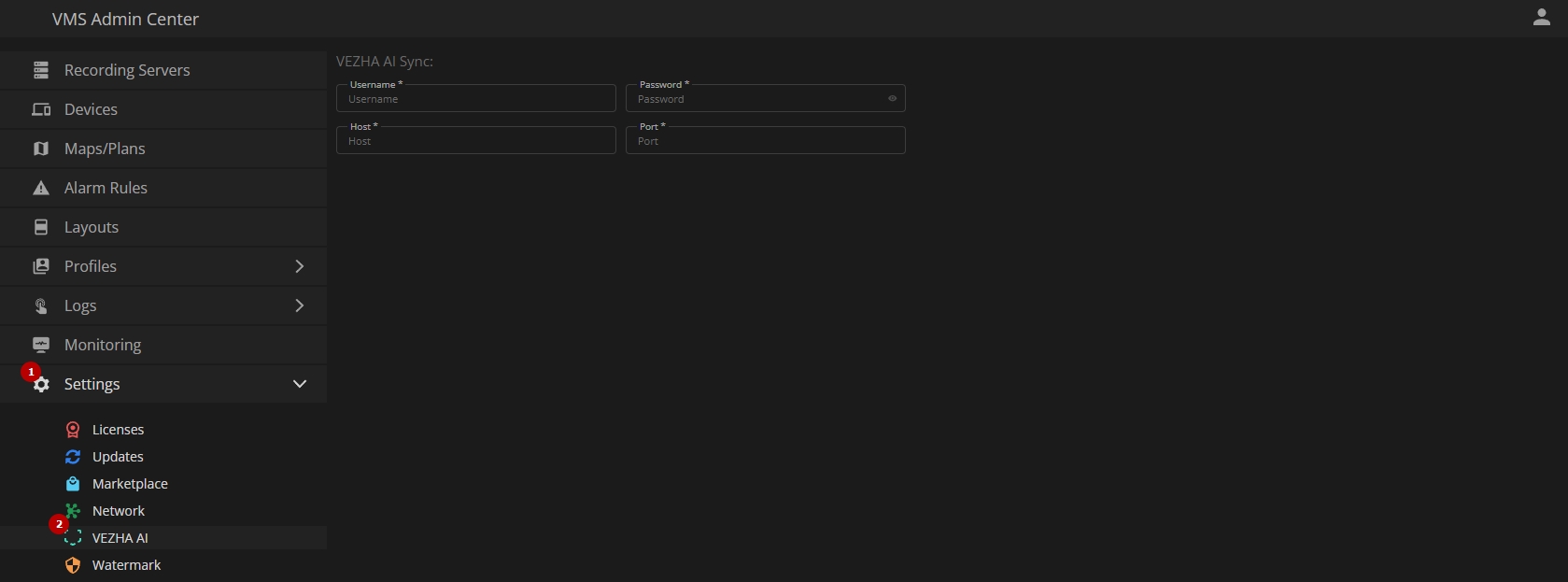Click the Settings label in sidebar
Viewport: 1568px width, 582px height.
tap(92, 384)
